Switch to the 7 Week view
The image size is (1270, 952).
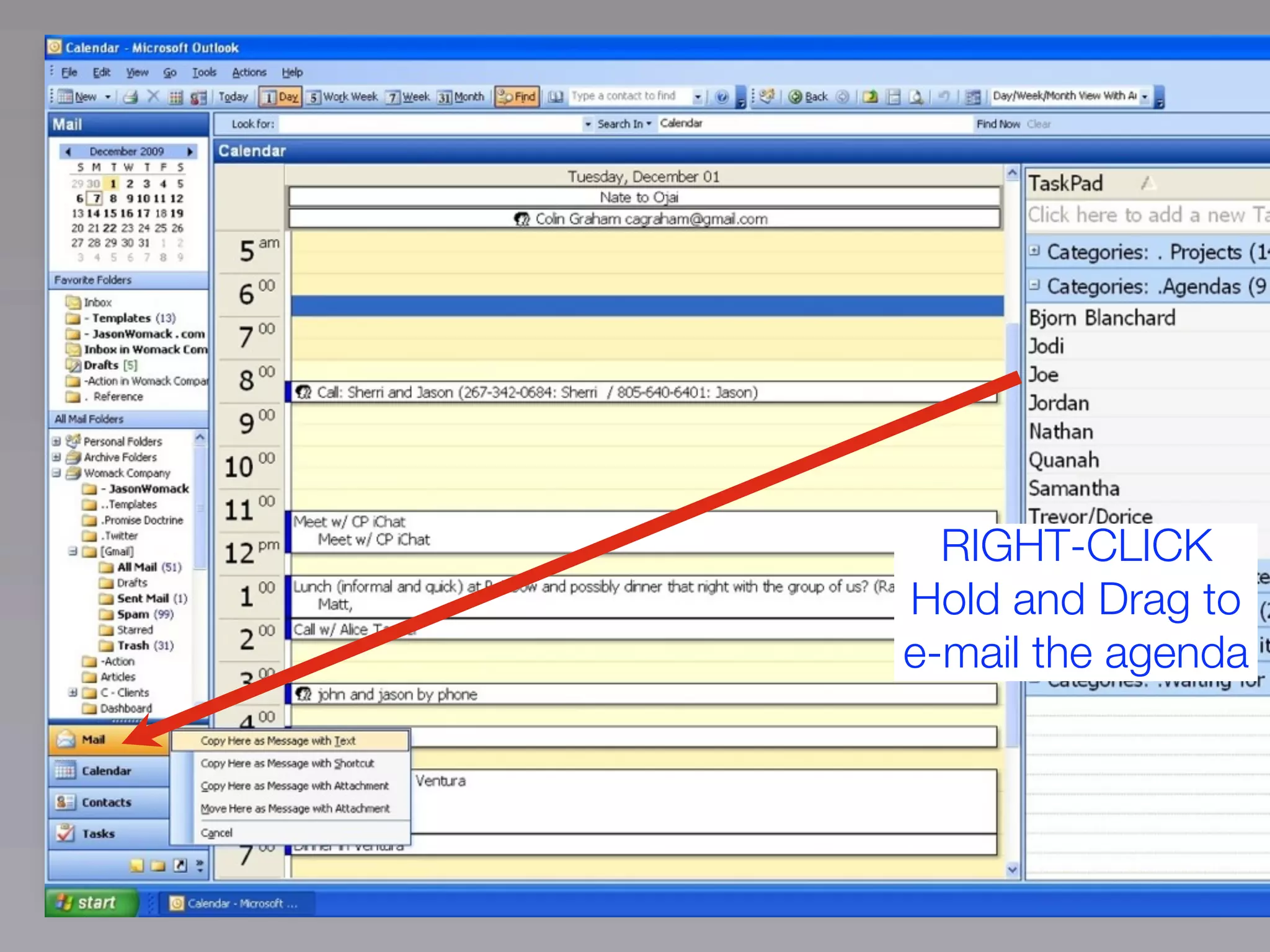point(407,97)
